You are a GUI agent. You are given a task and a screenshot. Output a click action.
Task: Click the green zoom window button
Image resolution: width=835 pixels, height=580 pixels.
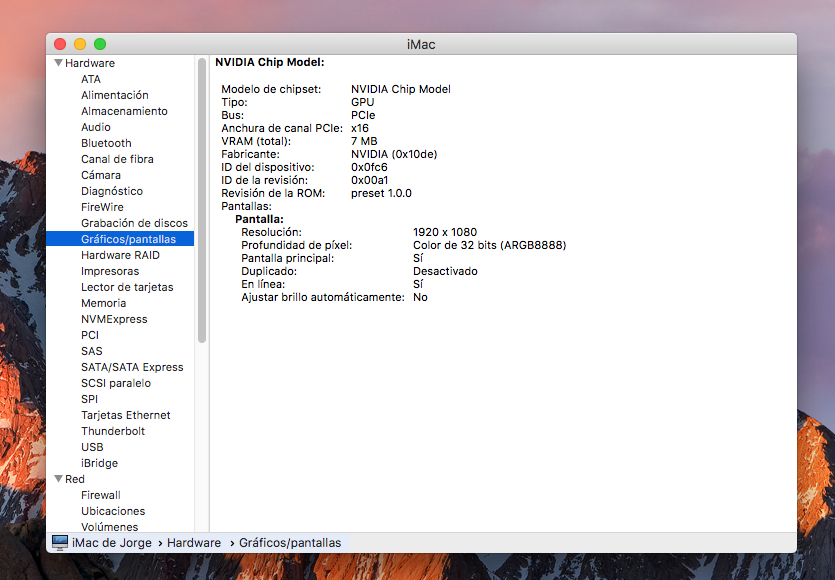(x=100, y=44)
